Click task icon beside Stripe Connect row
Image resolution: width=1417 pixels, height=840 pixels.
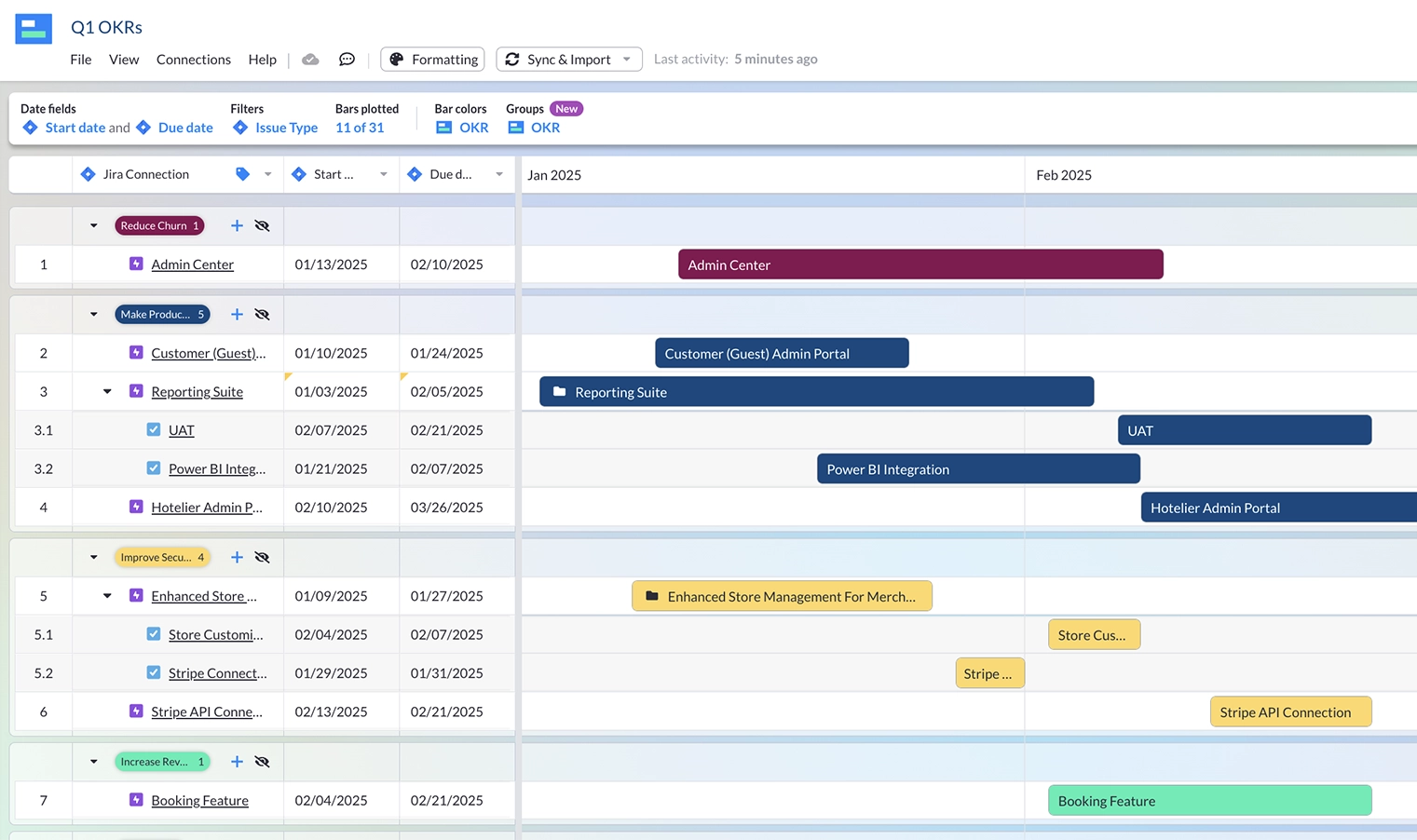tap(154, 672)
